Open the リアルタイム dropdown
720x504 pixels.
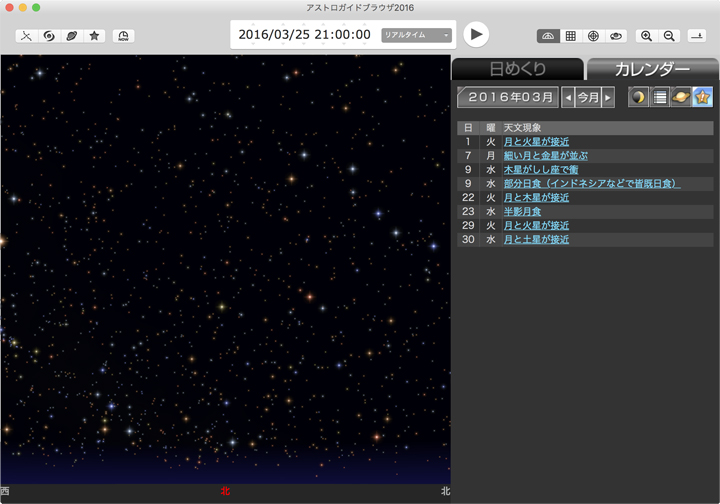click(416, 35)
